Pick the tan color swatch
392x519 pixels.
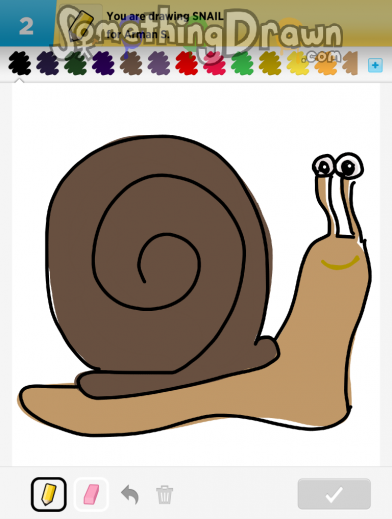[350, 63]
